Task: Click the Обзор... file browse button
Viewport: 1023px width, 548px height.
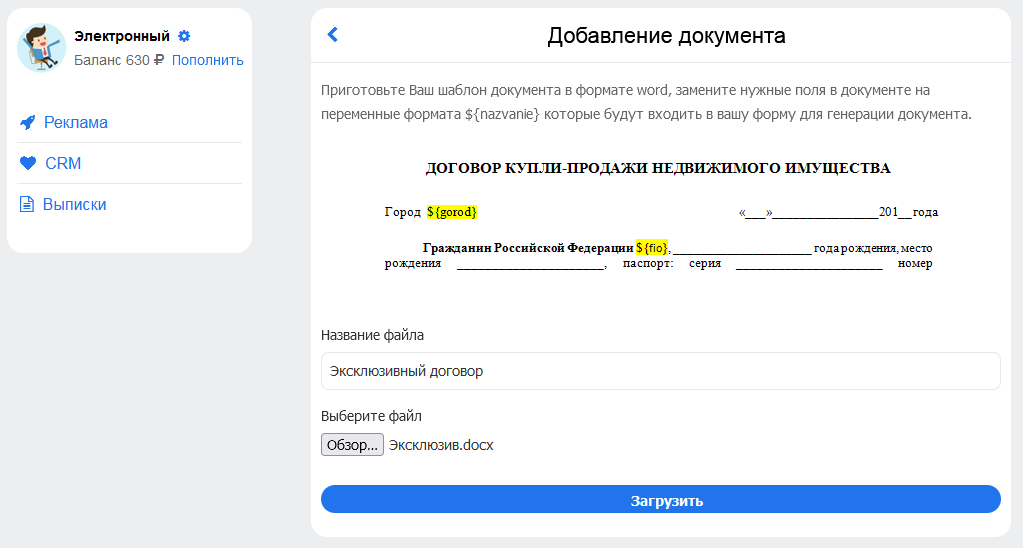Action: [x=352, y=445]
